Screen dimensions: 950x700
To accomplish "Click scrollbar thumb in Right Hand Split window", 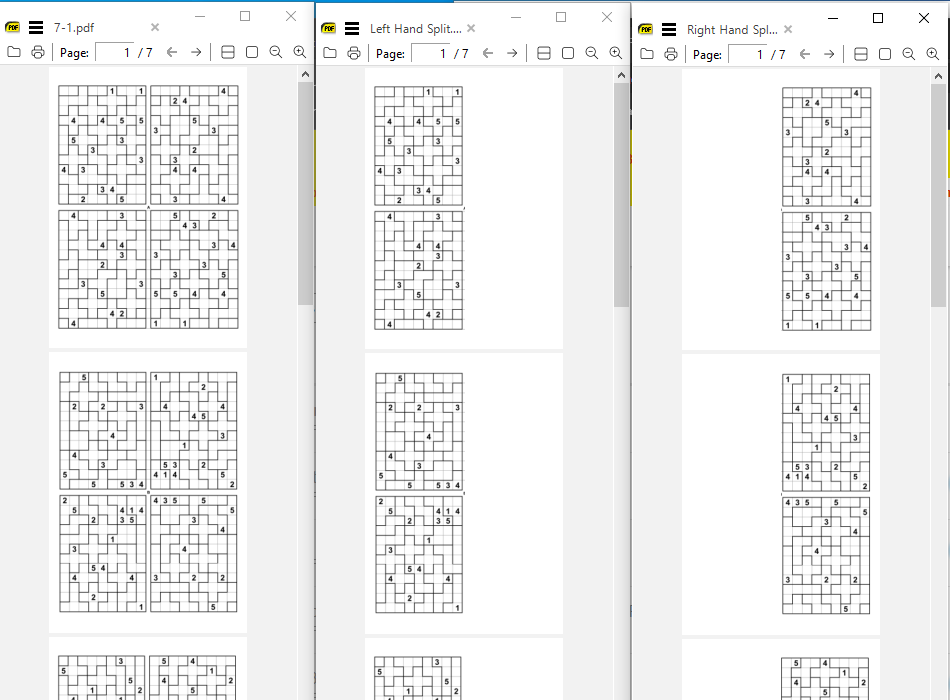I will (938, 196).
